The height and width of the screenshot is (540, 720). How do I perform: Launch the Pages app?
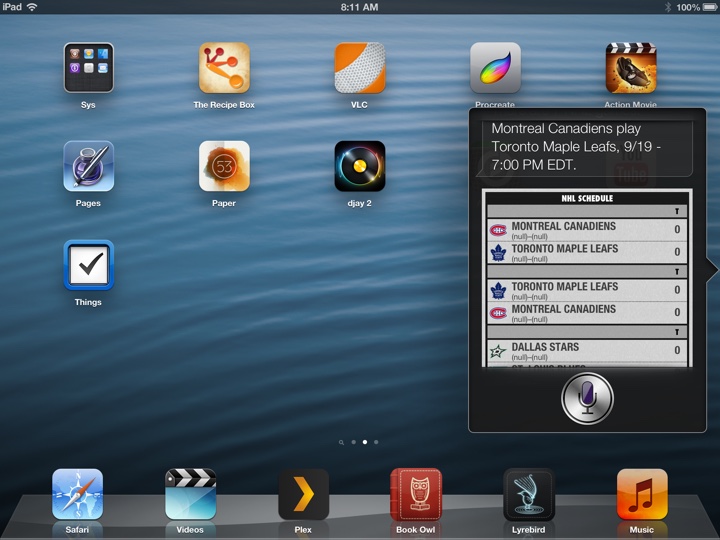click(89, 166)
